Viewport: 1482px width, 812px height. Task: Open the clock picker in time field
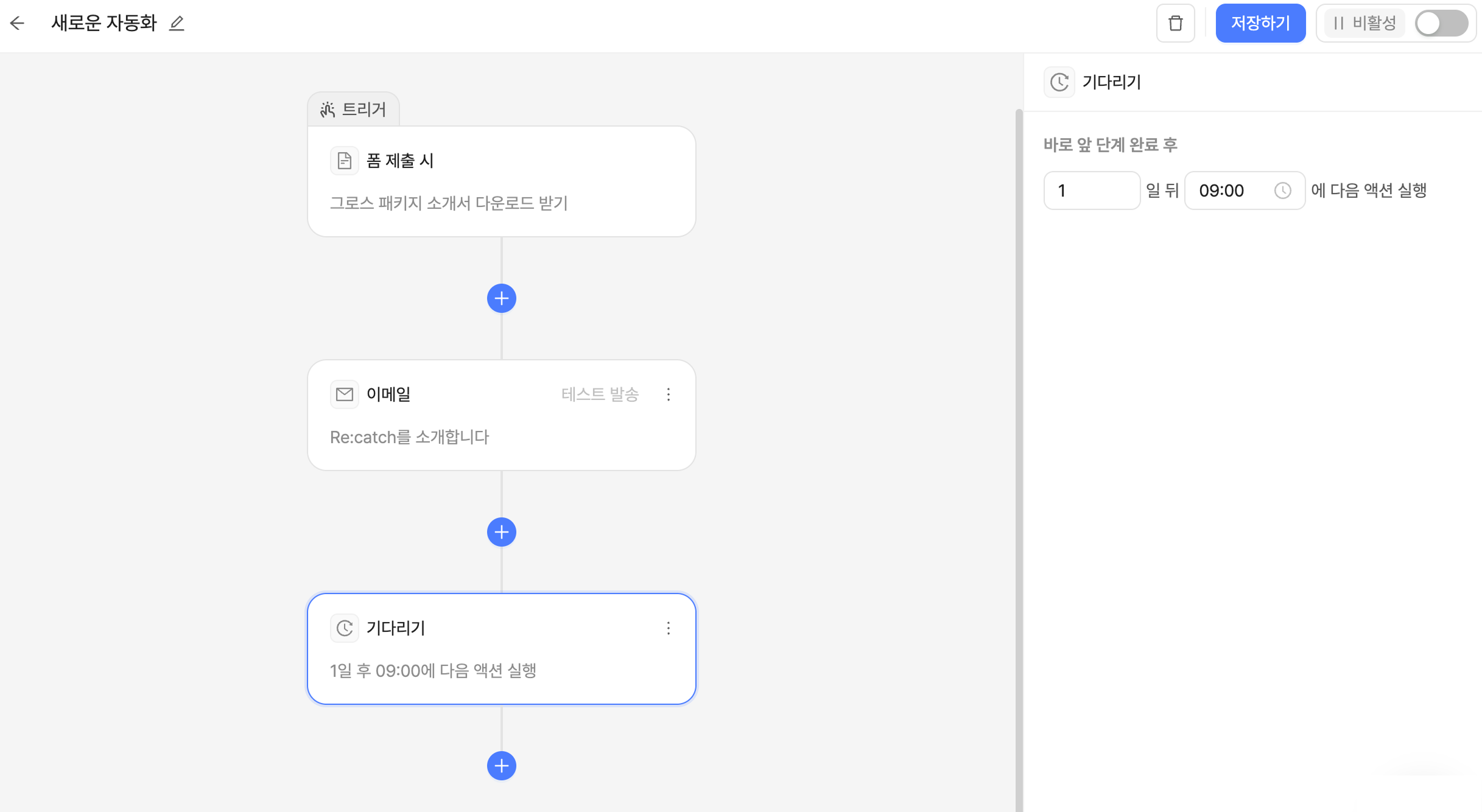click(1283, 191)
